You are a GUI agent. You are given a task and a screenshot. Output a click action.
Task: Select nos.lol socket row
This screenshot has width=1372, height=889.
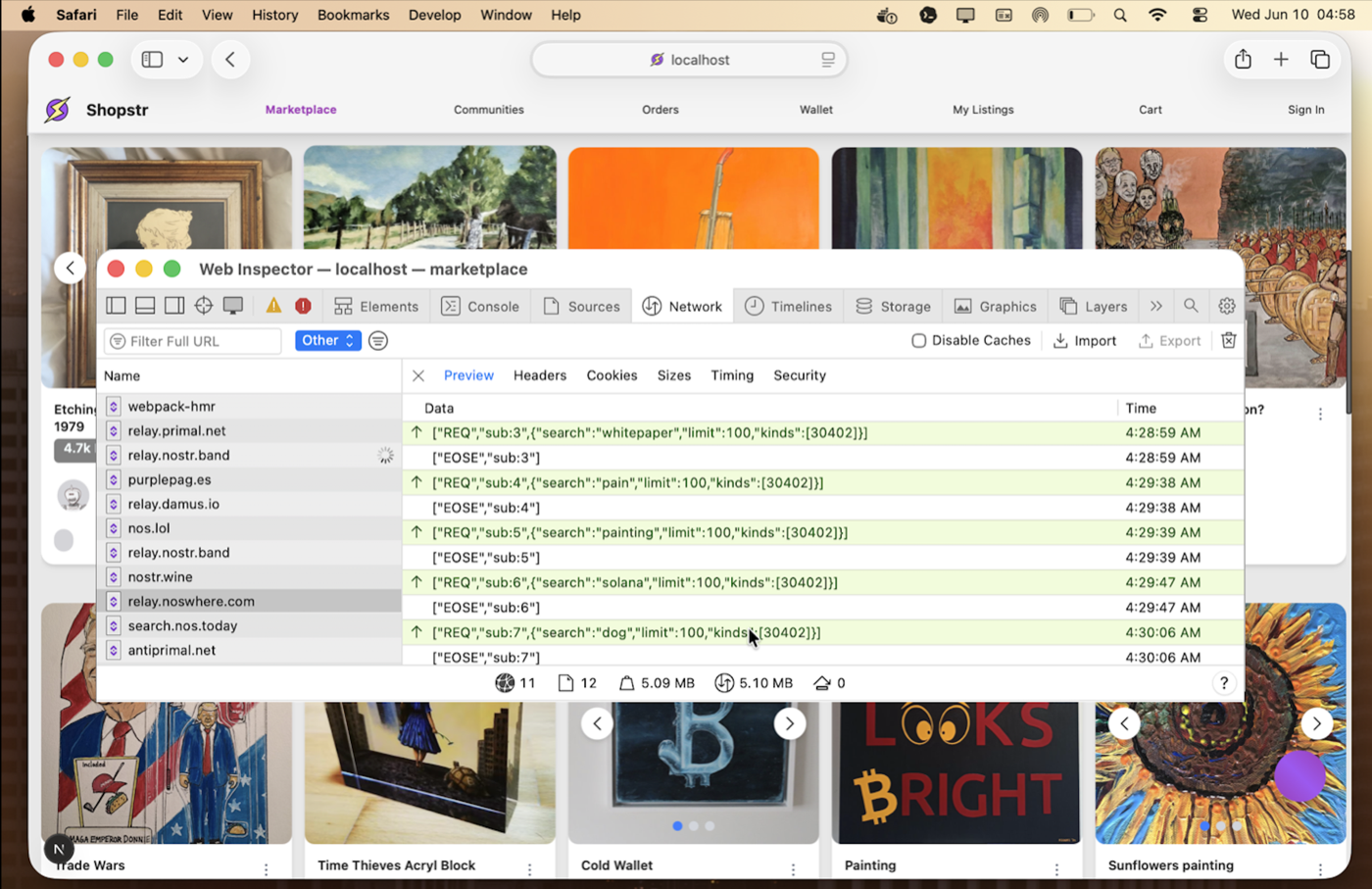pos(249,528)
